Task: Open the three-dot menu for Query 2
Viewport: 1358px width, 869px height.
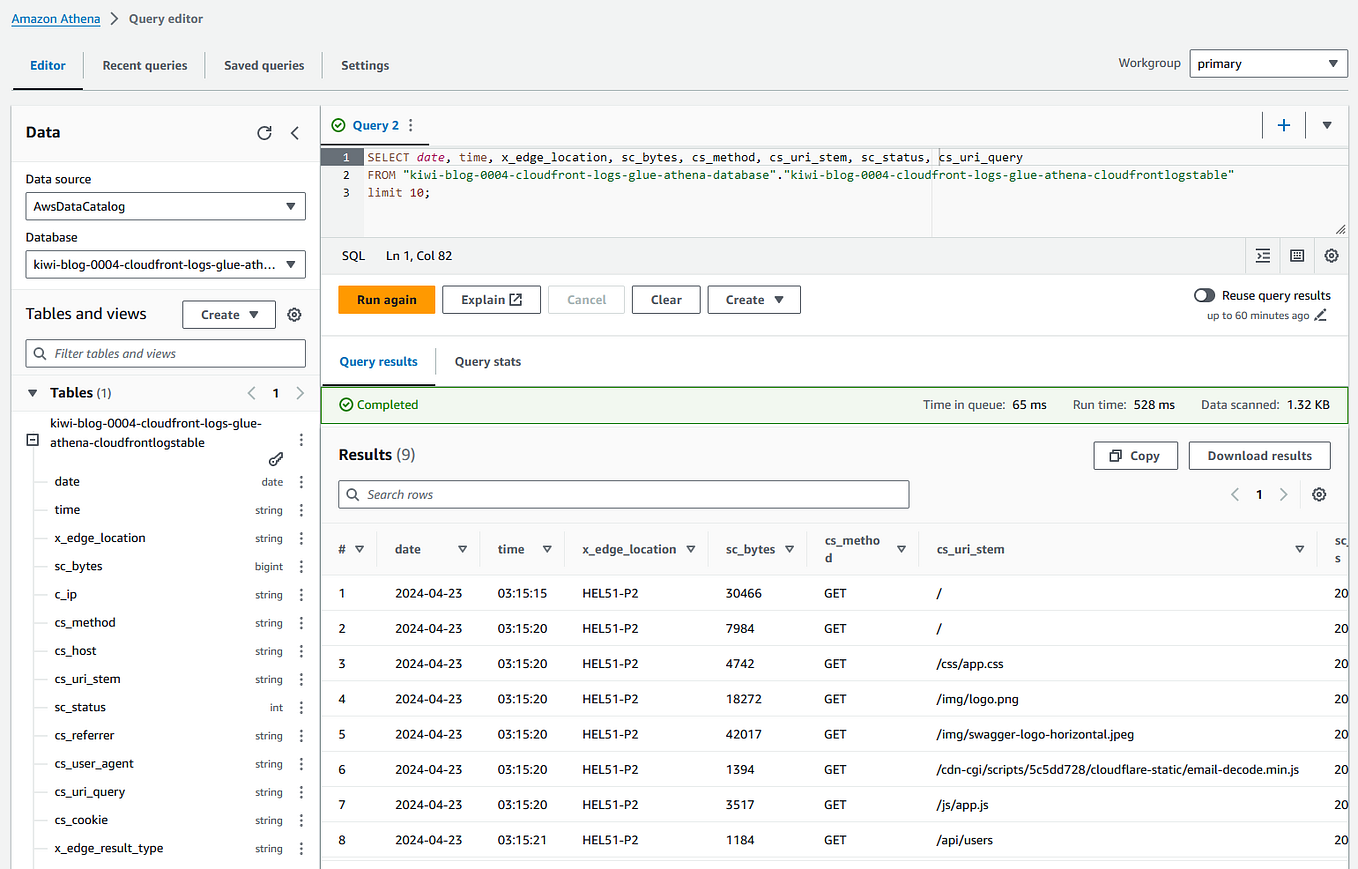Action: (412, 125)
